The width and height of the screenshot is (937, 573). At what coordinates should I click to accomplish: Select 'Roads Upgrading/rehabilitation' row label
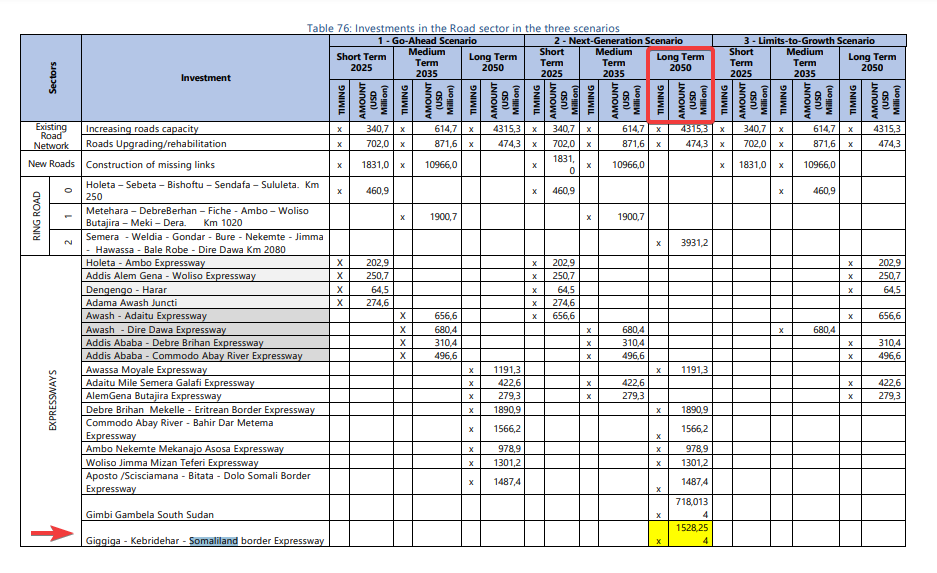click(156, 143)
